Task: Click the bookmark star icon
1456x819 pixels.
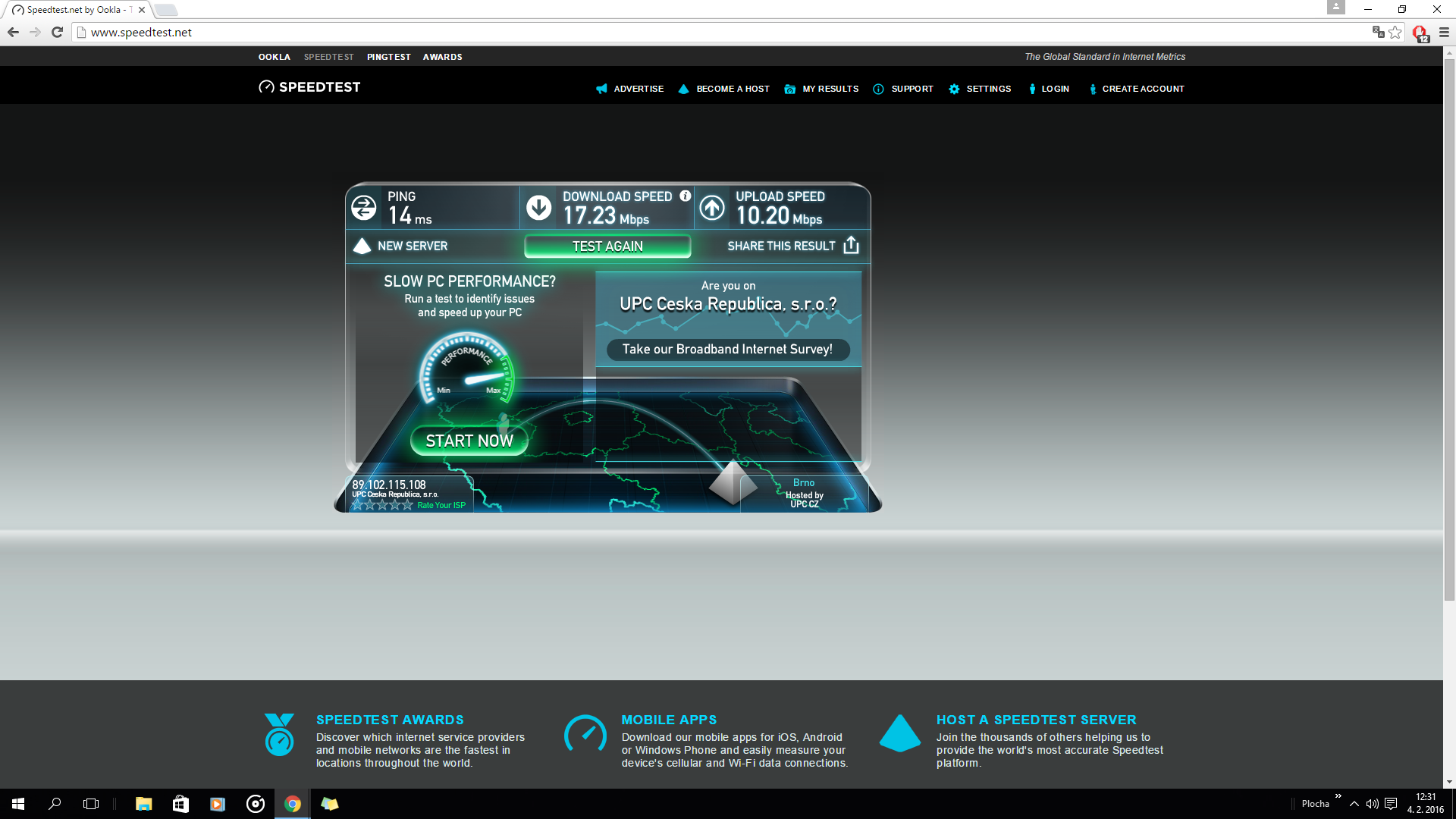Action: [x=1395, y=32]
